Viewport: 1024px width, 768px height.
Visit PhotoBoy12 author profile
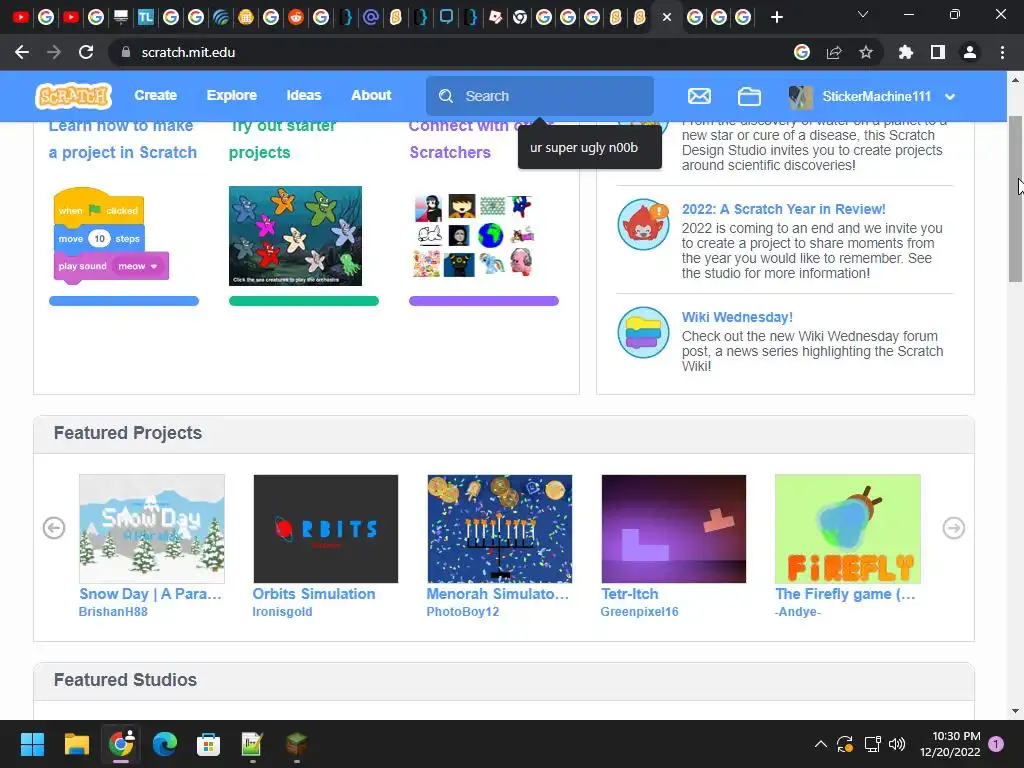[x=462, y=612]
